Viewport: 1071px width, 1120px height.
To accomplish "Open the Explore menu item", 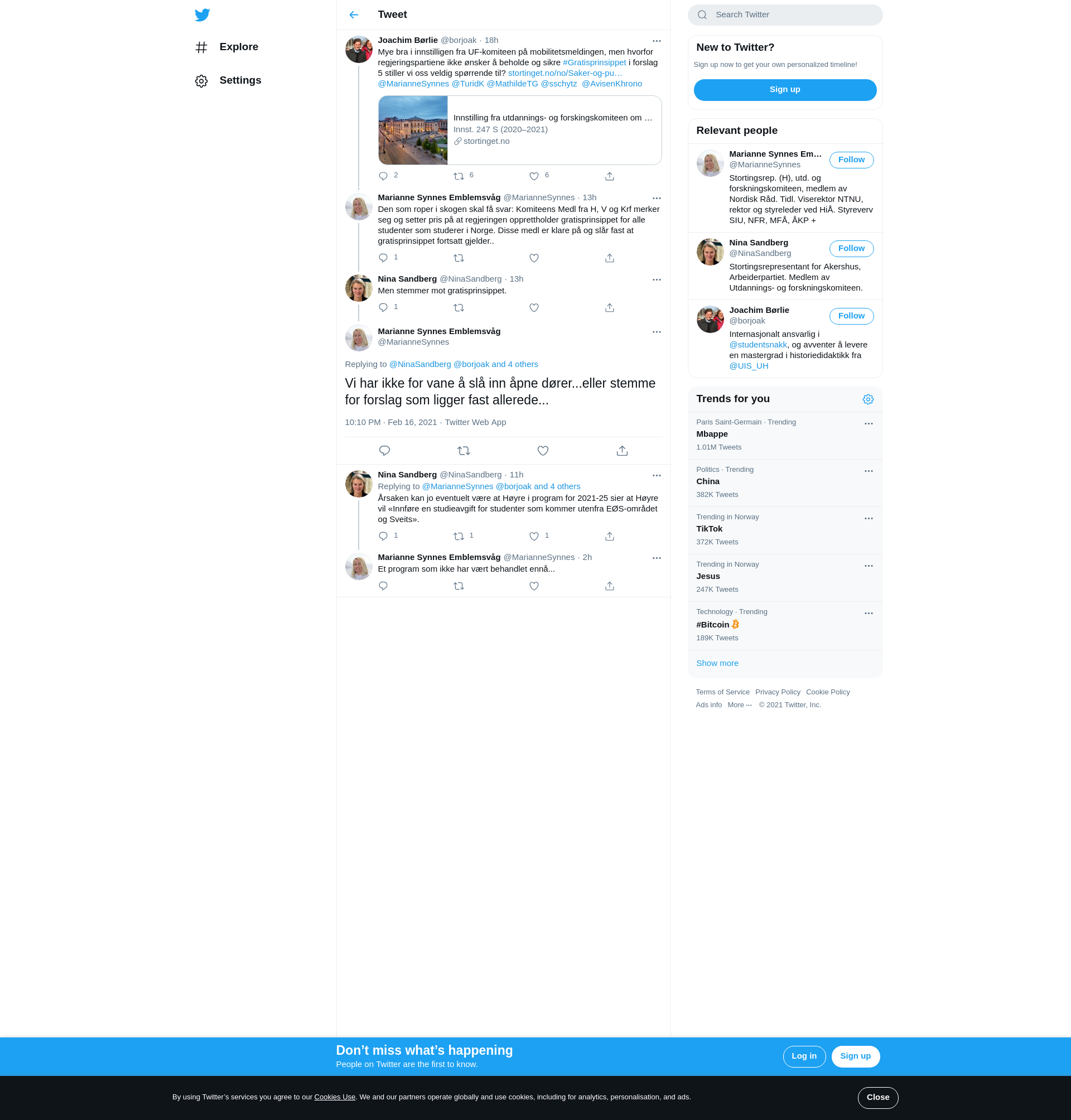I will [x=238, y=47].
